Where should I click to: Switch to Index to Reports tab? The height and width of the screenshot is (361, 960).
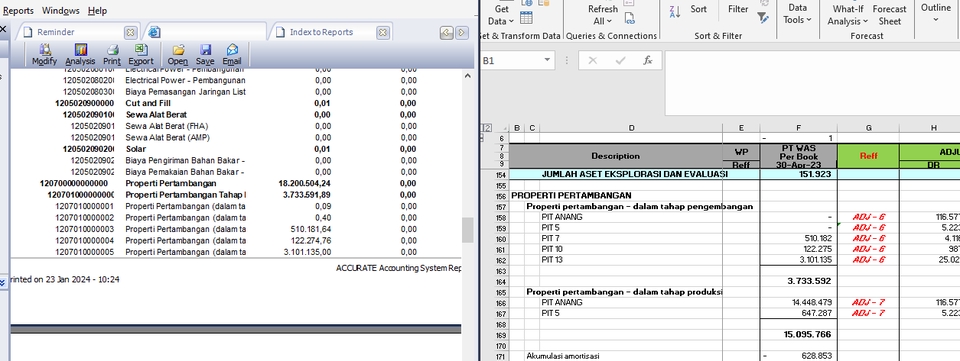coord(331,32)
